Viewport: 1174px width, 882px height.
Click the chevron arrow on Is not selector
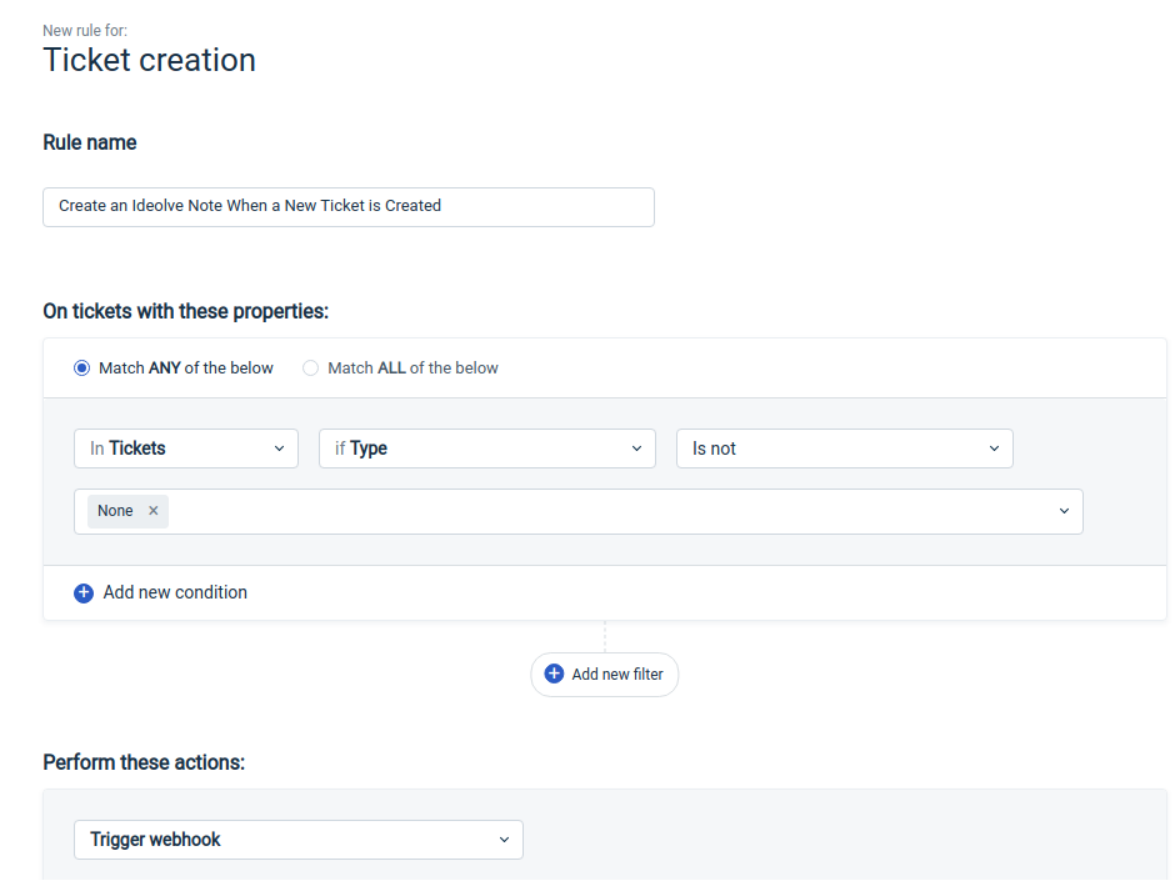point(994,449)
